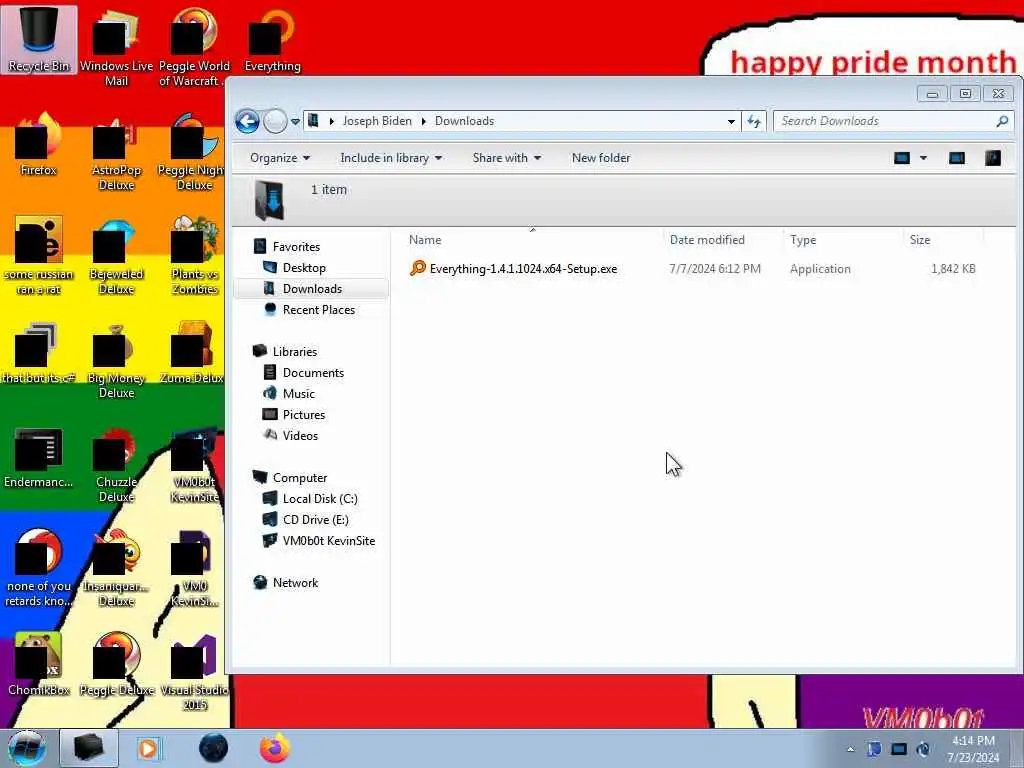1024x768 pixels.
Task: Select Endermanc... desktop icon
Action: pos(39,457)
